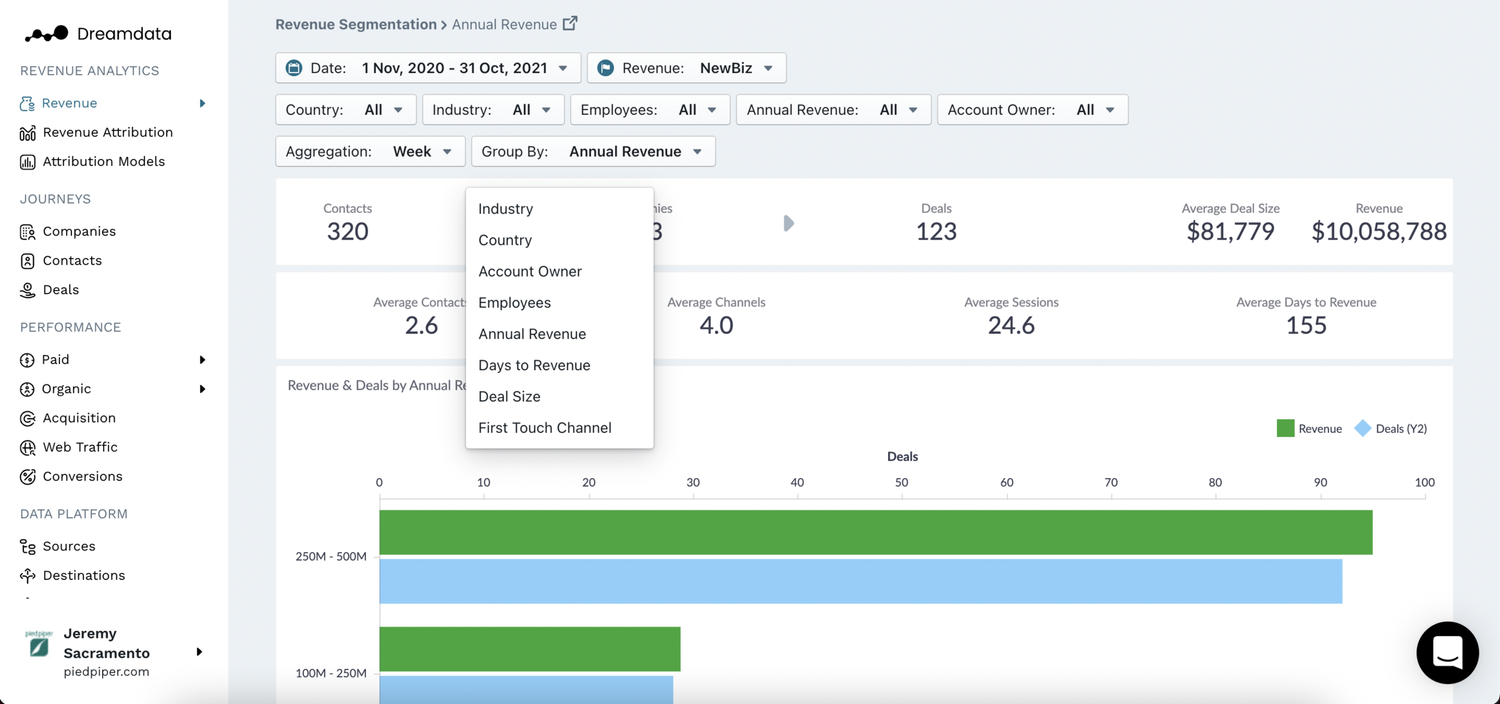Expand the Paid submenu arrow

202,359
